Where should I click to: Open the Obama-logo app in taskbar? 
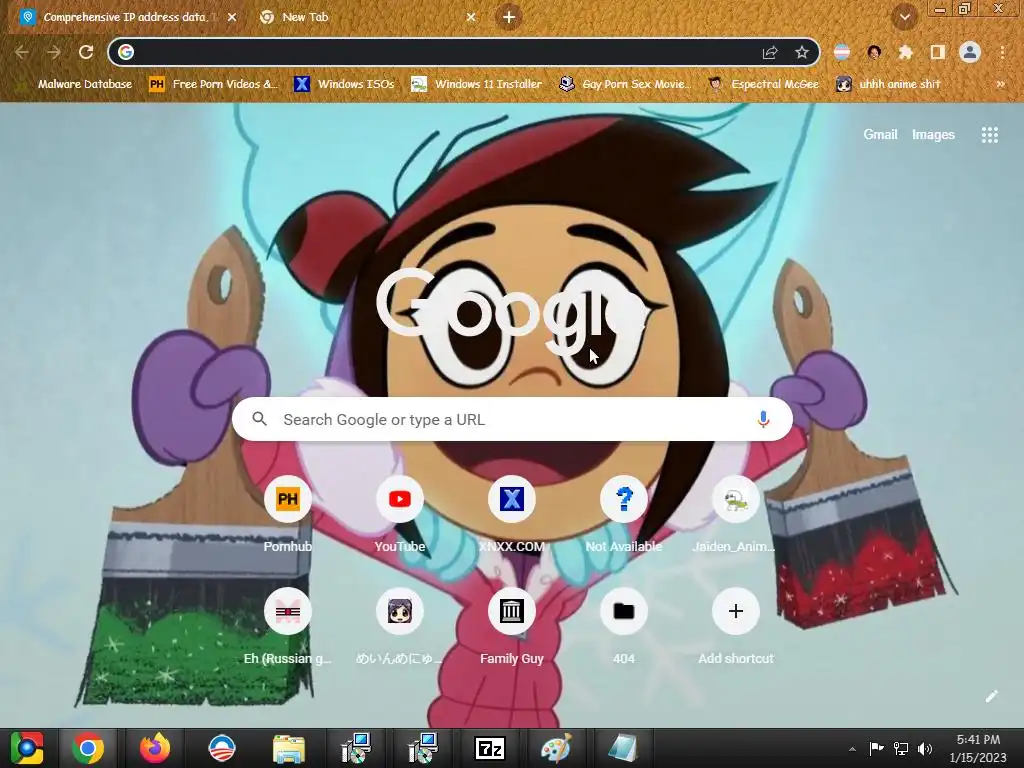[221, 748]
